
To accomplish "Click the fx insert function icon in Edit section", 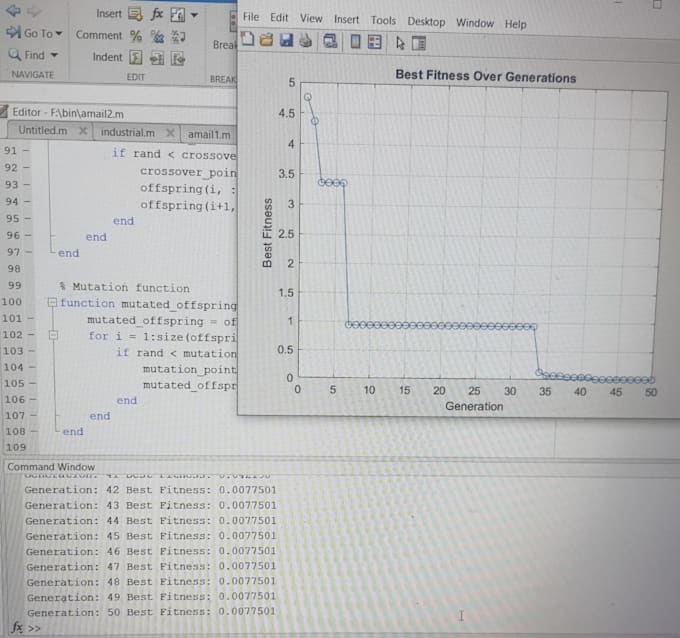I will [x=157, y=14].
